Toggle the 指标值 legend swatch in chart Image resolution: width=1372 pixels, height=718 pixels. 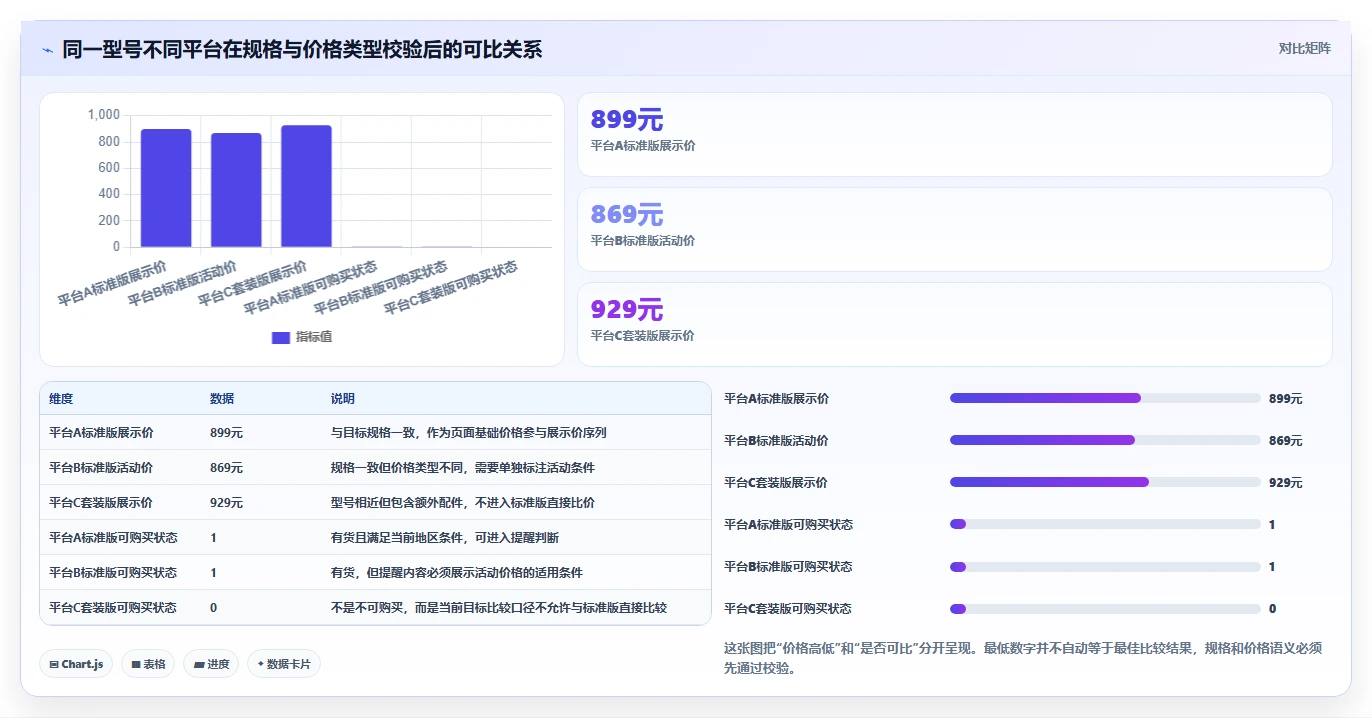[281, 338]
